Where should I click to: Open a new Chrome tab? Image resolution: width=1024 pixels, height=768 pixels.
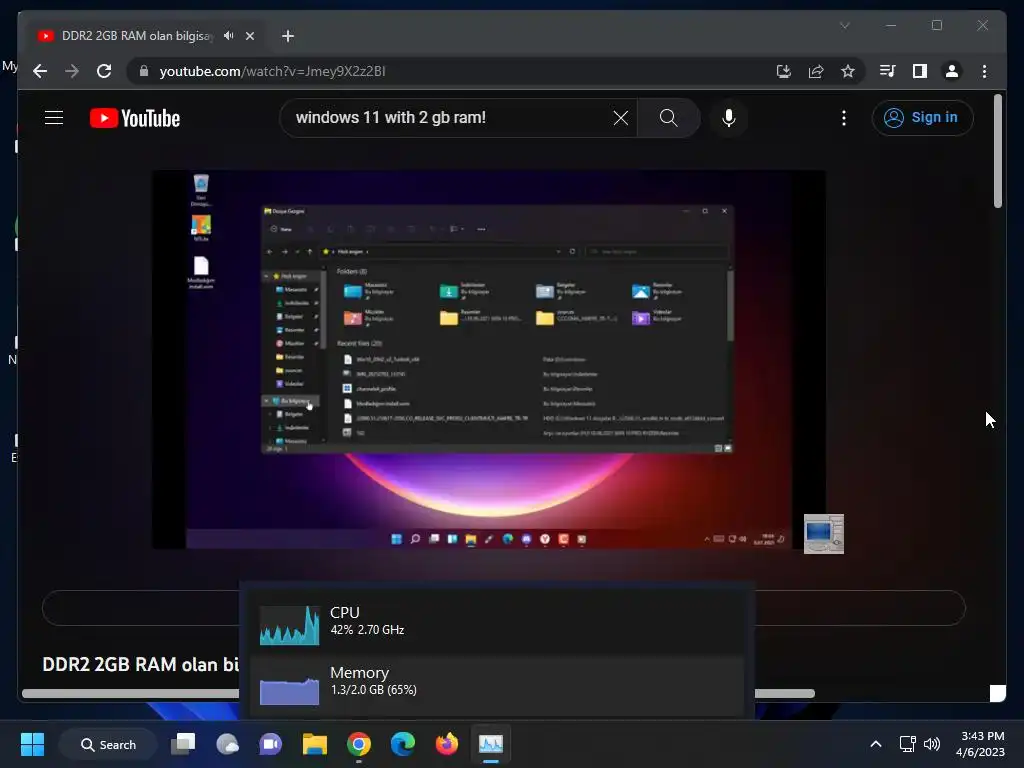[288, 36]
